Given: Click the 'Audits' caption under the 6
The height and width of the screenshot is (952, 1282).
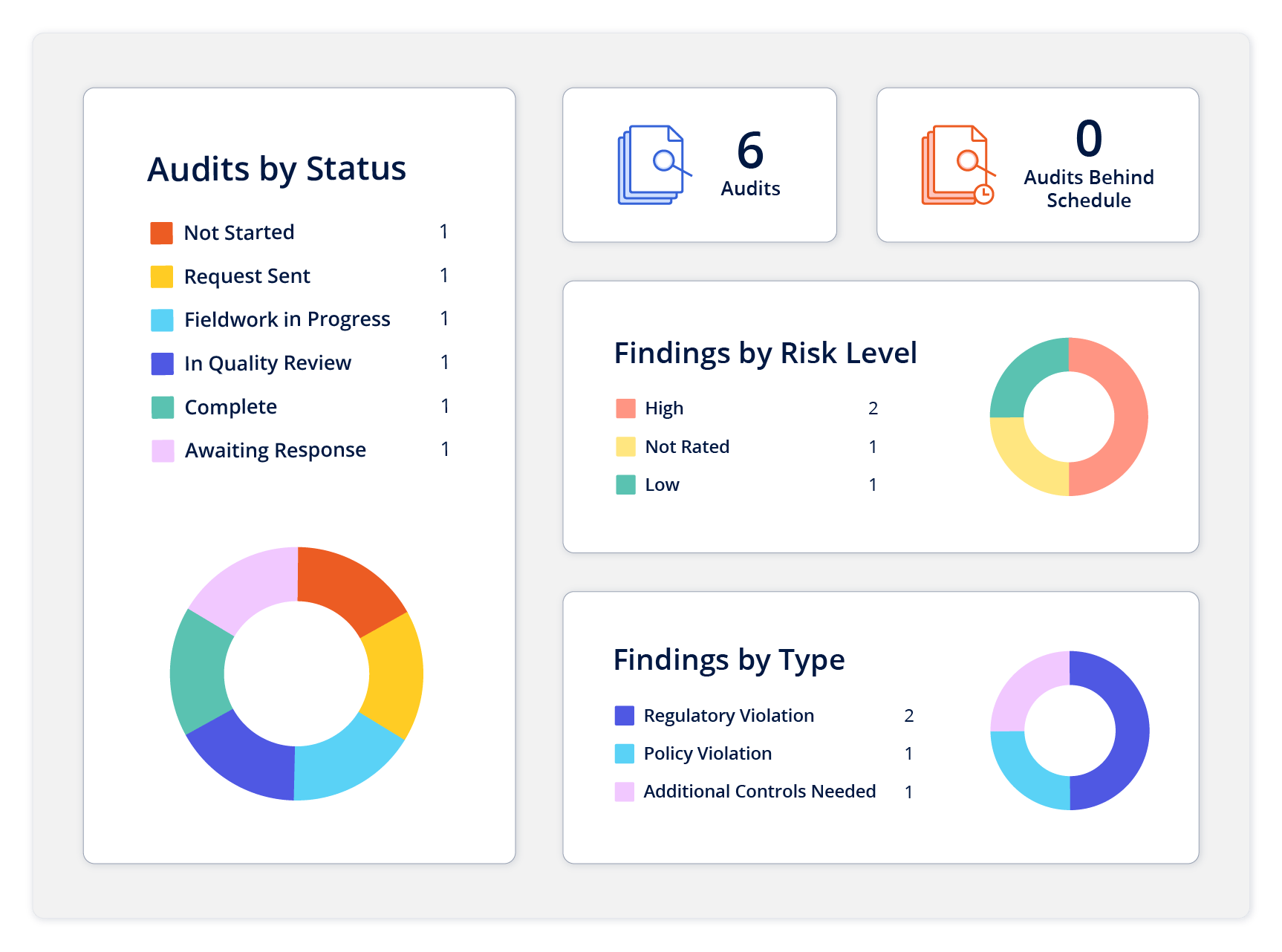Looking at the screenshot, I should [x=750, y=189].
